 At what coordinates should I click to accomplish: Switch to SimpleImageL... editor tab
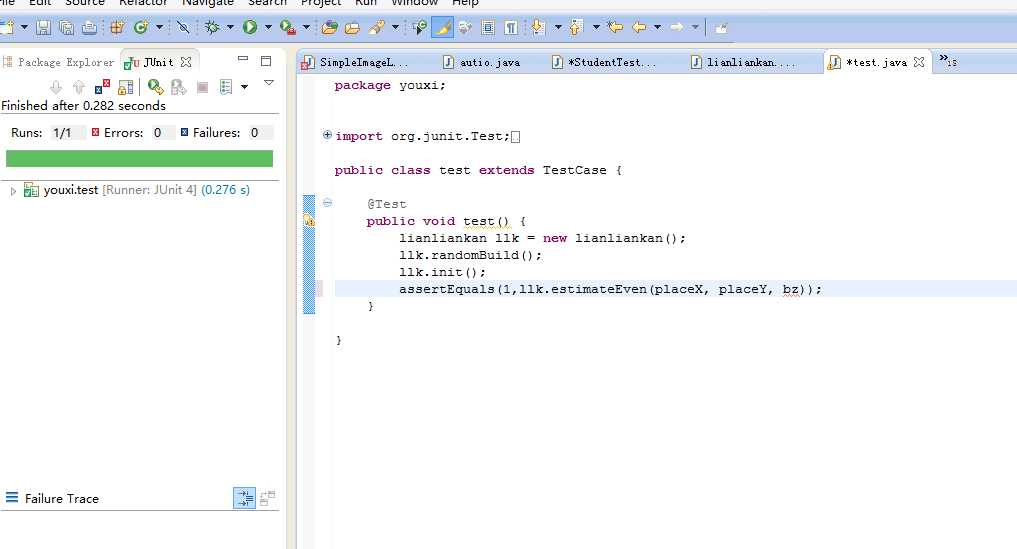pos(355,62)
